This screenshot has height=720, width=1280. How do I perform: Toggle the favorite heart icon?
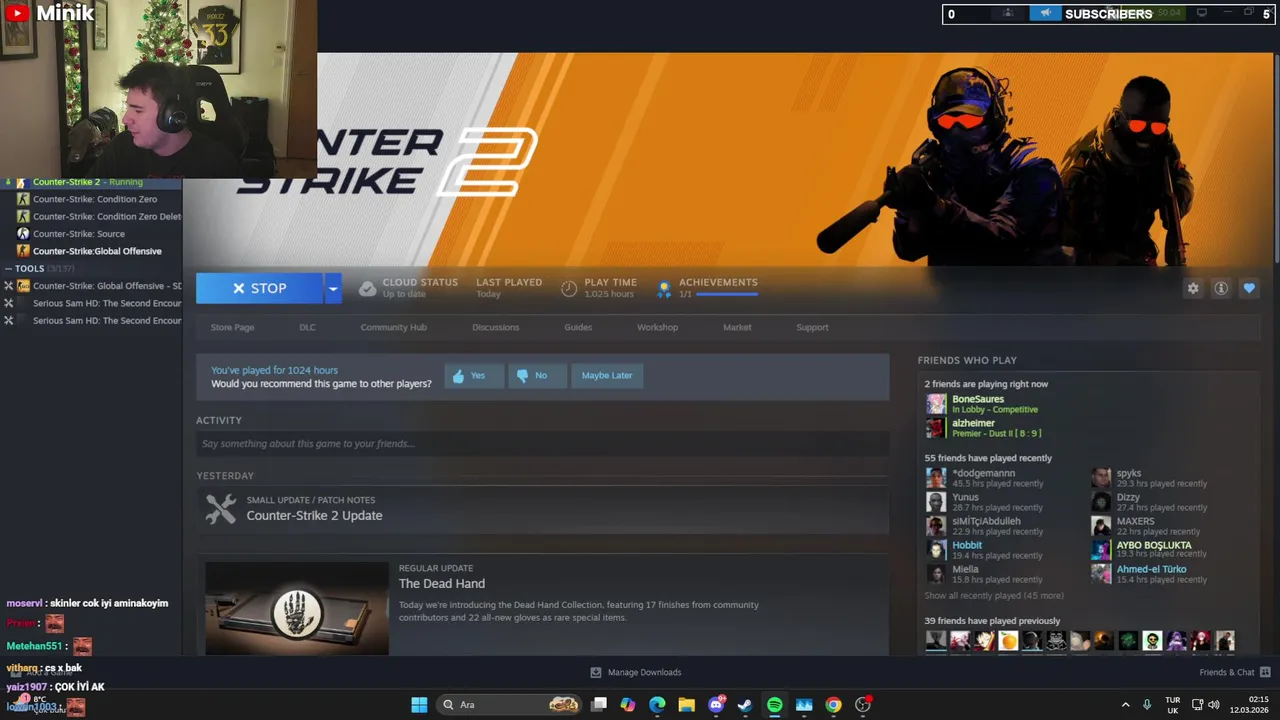pos(1249,288)
